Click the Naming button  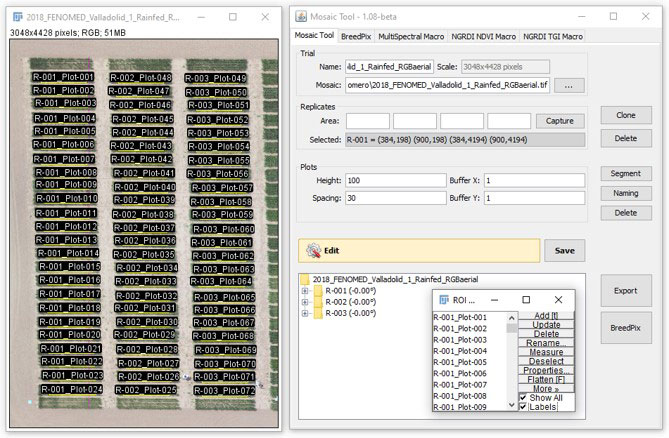[x=626, y=193]
